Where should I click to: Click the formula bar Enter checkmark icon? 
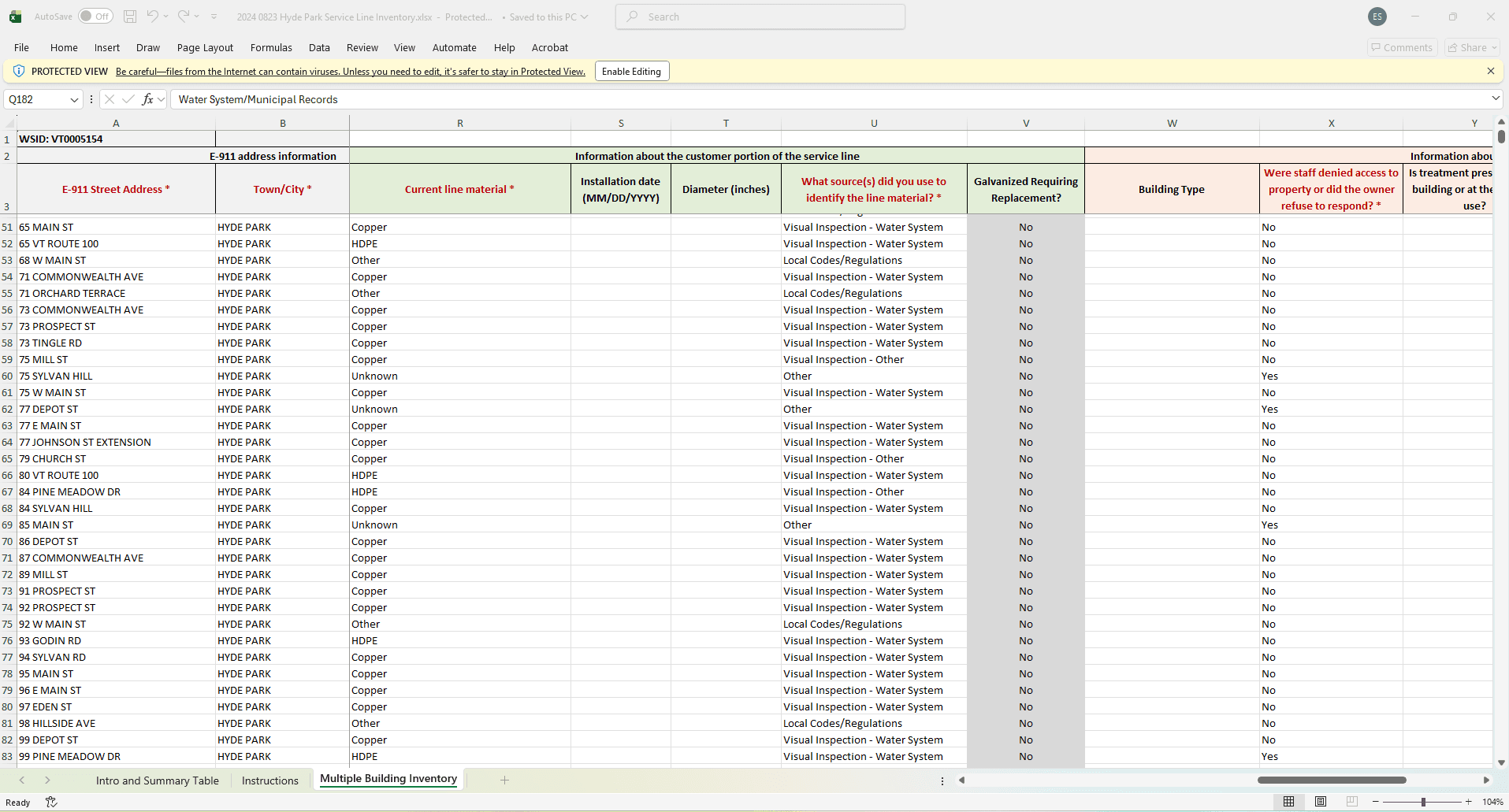click(x=128, y=99)
